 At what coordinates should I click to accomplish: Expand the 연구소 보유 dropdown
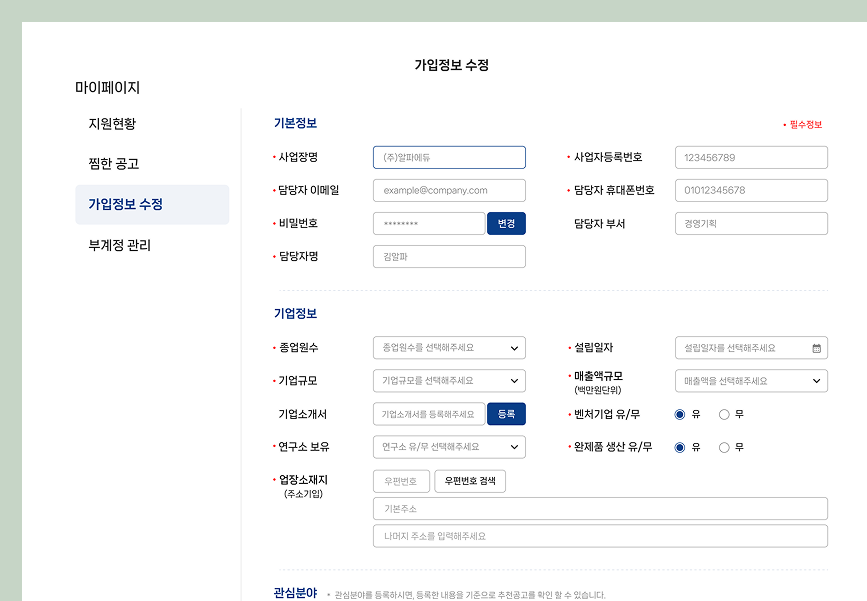tap(449, 447)
